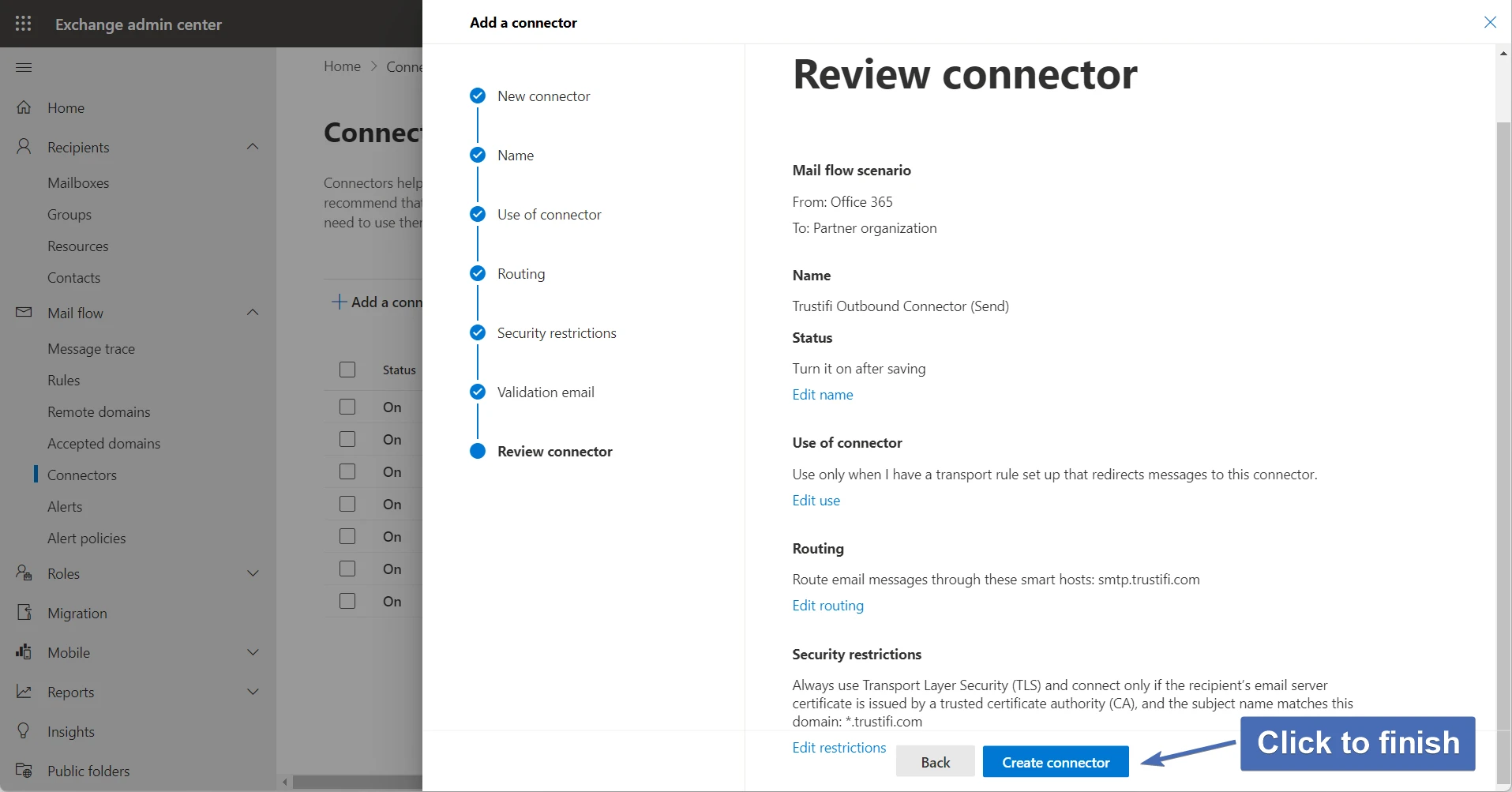Collapse navigation with the hamburger menu icon

(x=24, y=67)
